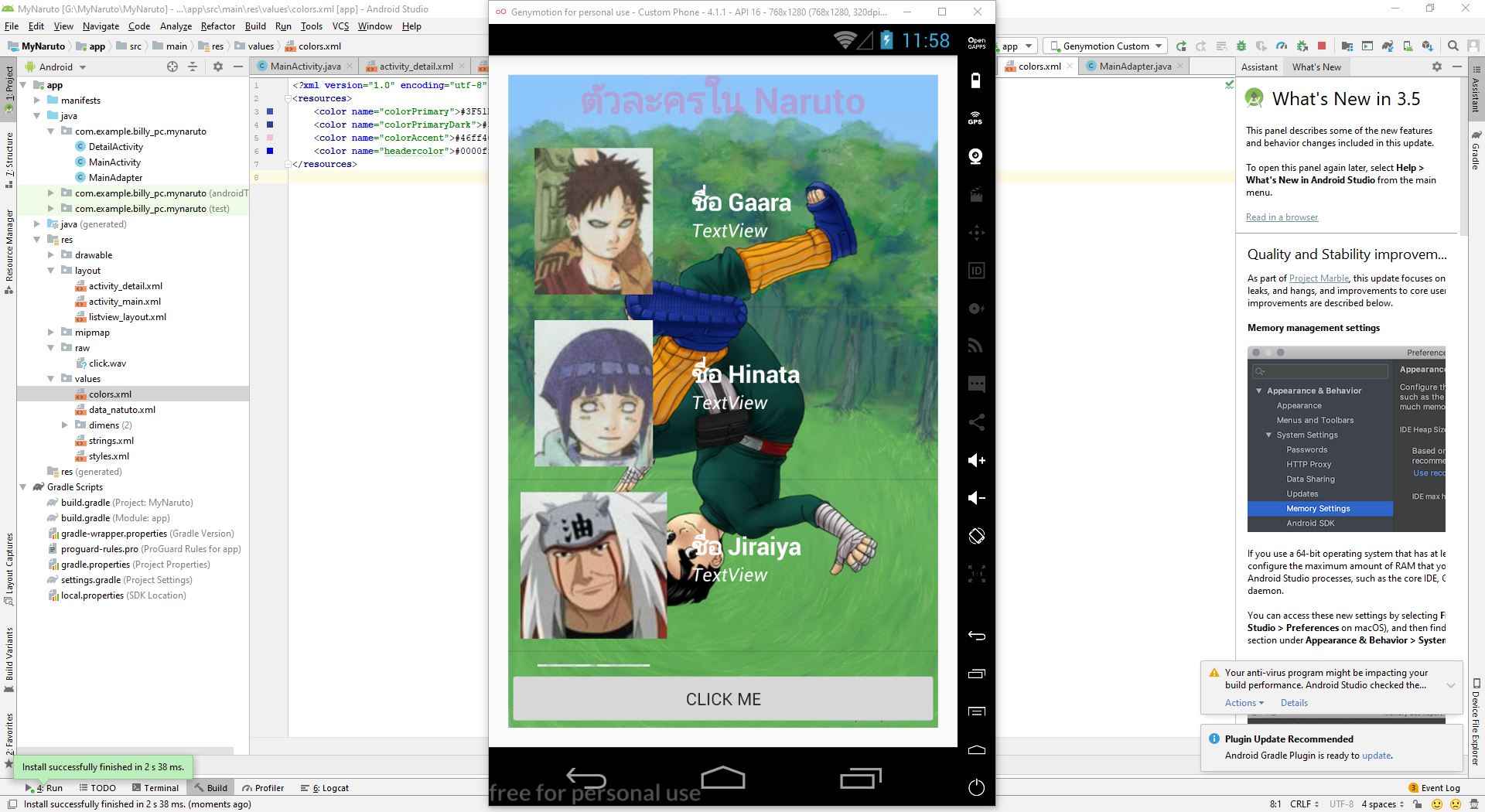Open the Analyze menu
Viewport: 1485px width, 812px height.
coord(176,26)
